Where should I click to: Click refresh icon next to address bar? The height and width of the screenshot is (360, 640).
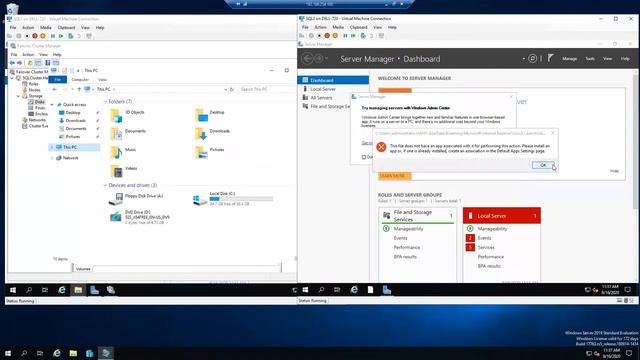pyautogui.click(x=231, y=89)
